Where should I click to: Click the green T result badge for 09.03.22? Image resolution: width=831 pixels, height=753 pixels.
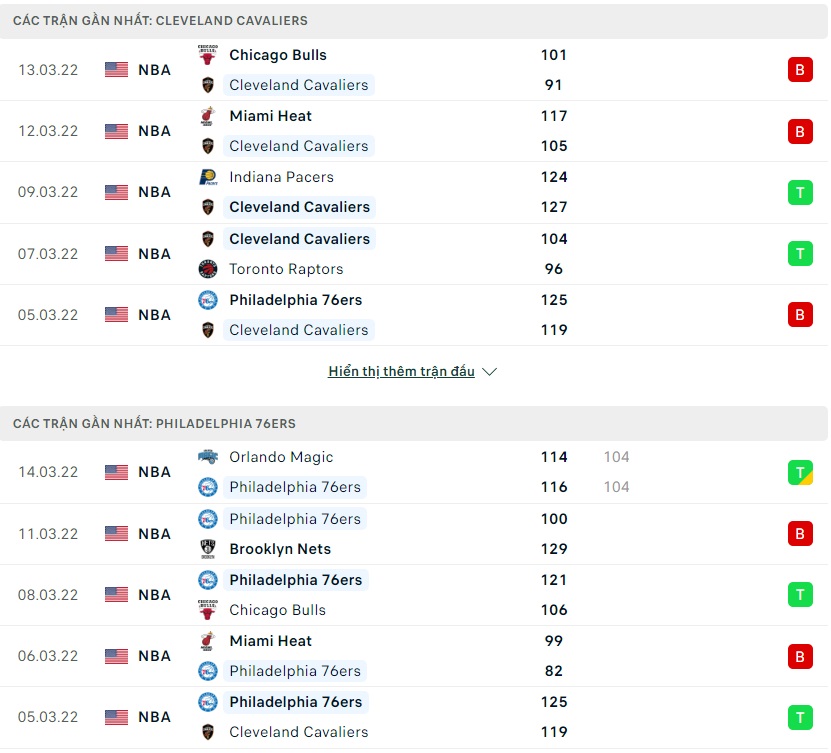coord(799,192)
